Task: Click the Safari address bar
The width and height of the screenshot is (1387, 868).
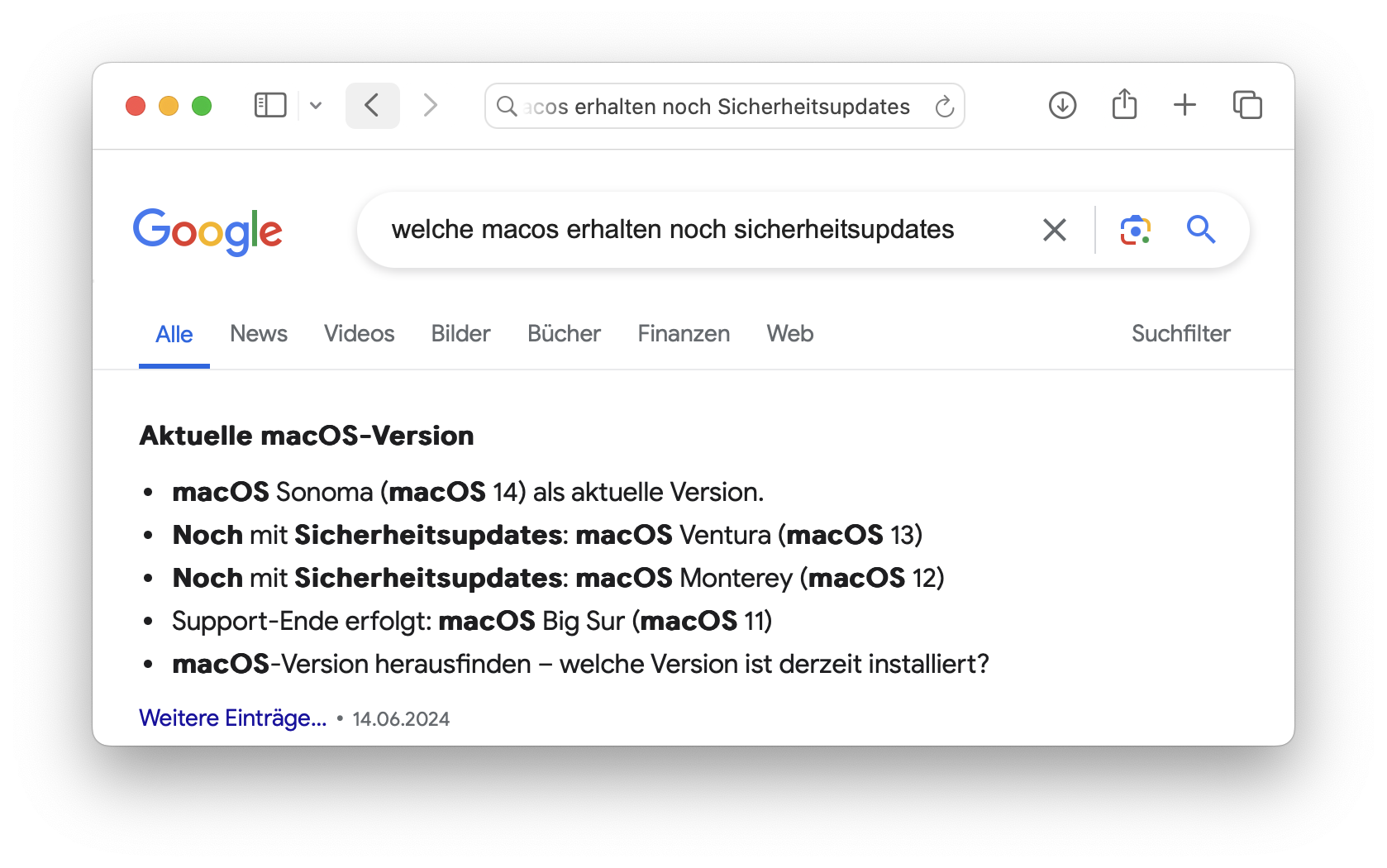Action: pyautogui.click(x=716, y=107)
